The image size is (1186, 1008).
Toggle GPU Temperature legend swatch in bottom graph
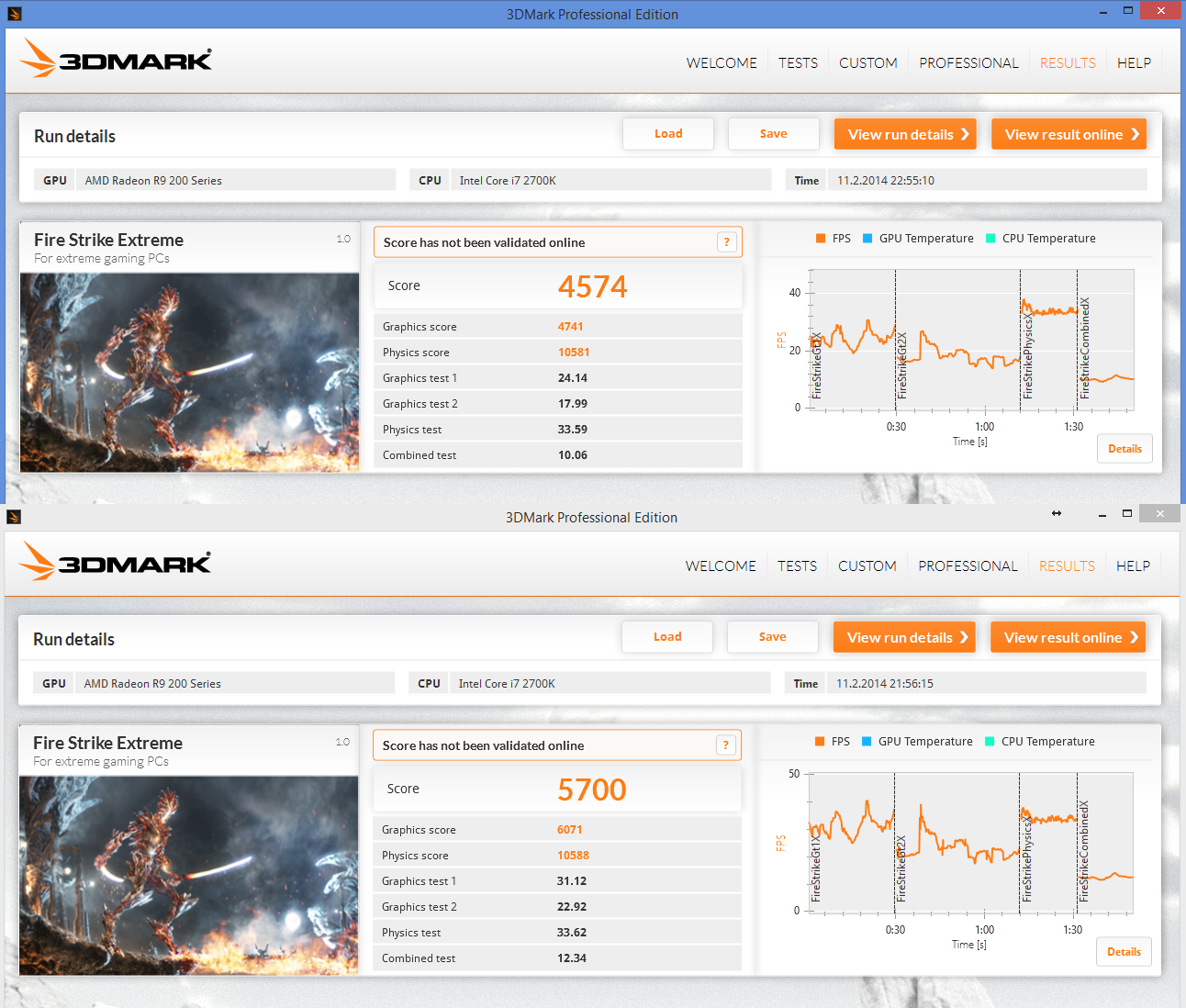pyautogui.click(x=867, y=742)
